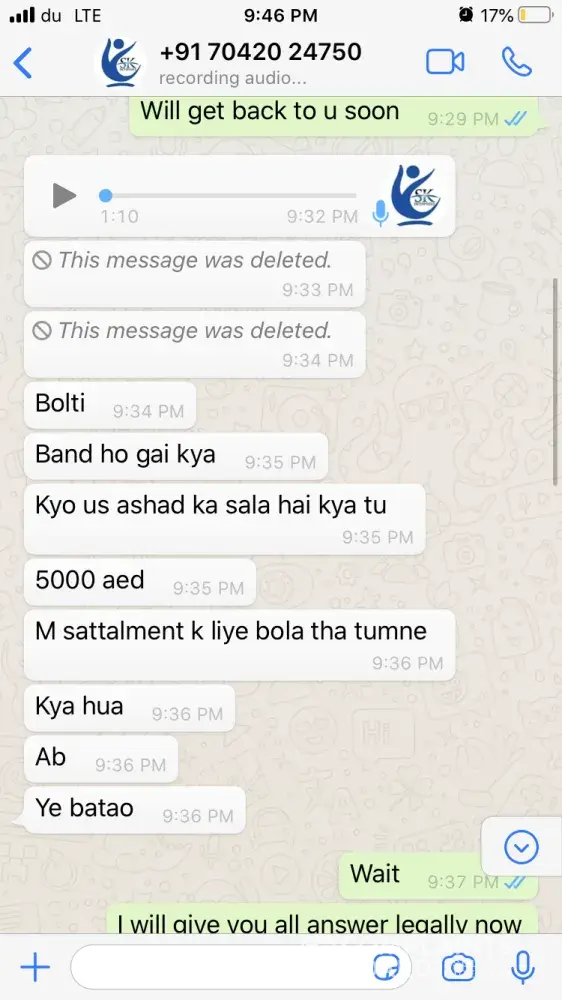Open the camera from the input bar
The width and height of the screenshot is (562, 1000).
(x=458, y=967)
